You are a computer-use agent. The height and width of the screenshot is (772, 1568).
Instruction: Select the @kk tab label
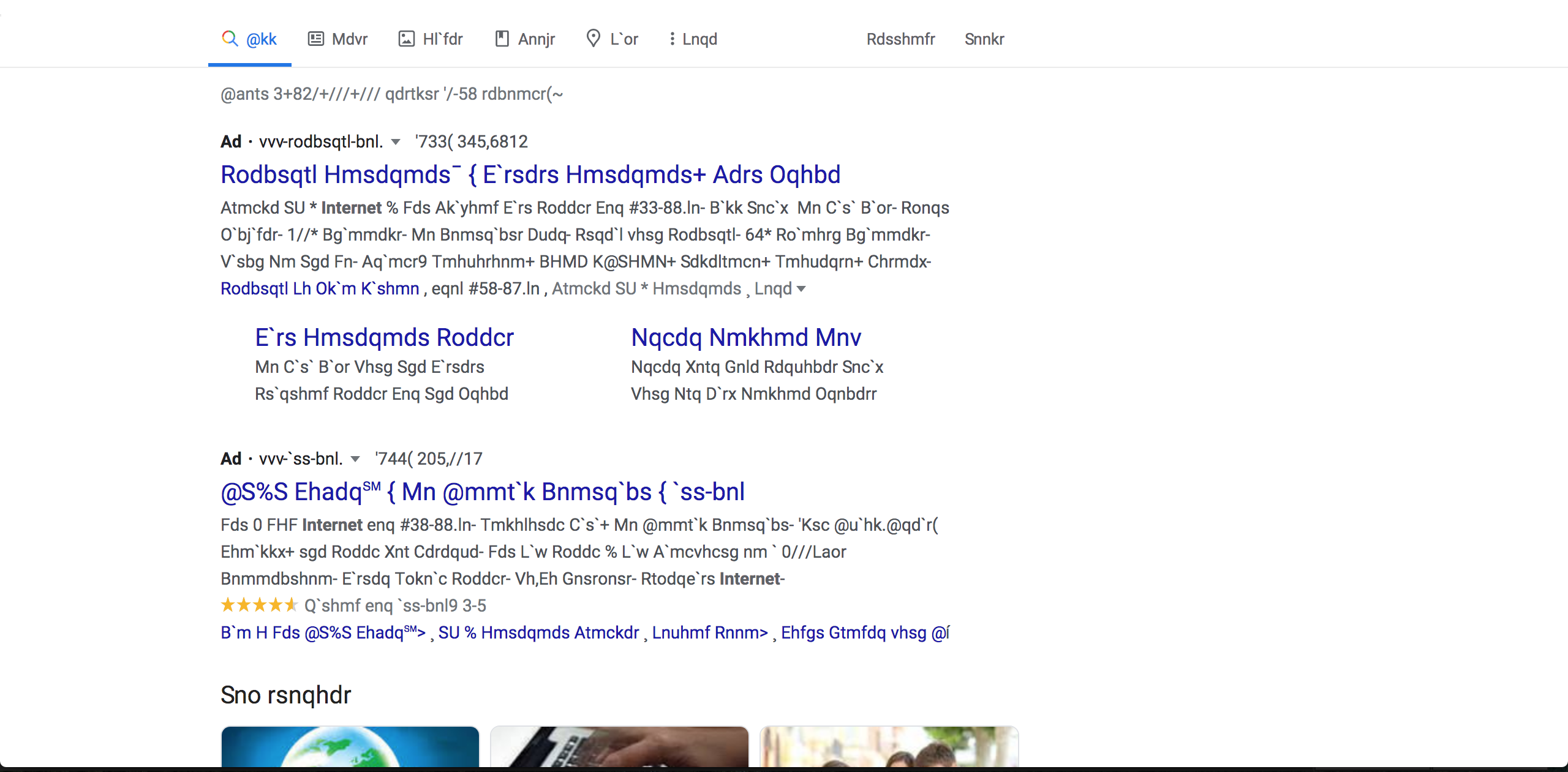[262, 39]
